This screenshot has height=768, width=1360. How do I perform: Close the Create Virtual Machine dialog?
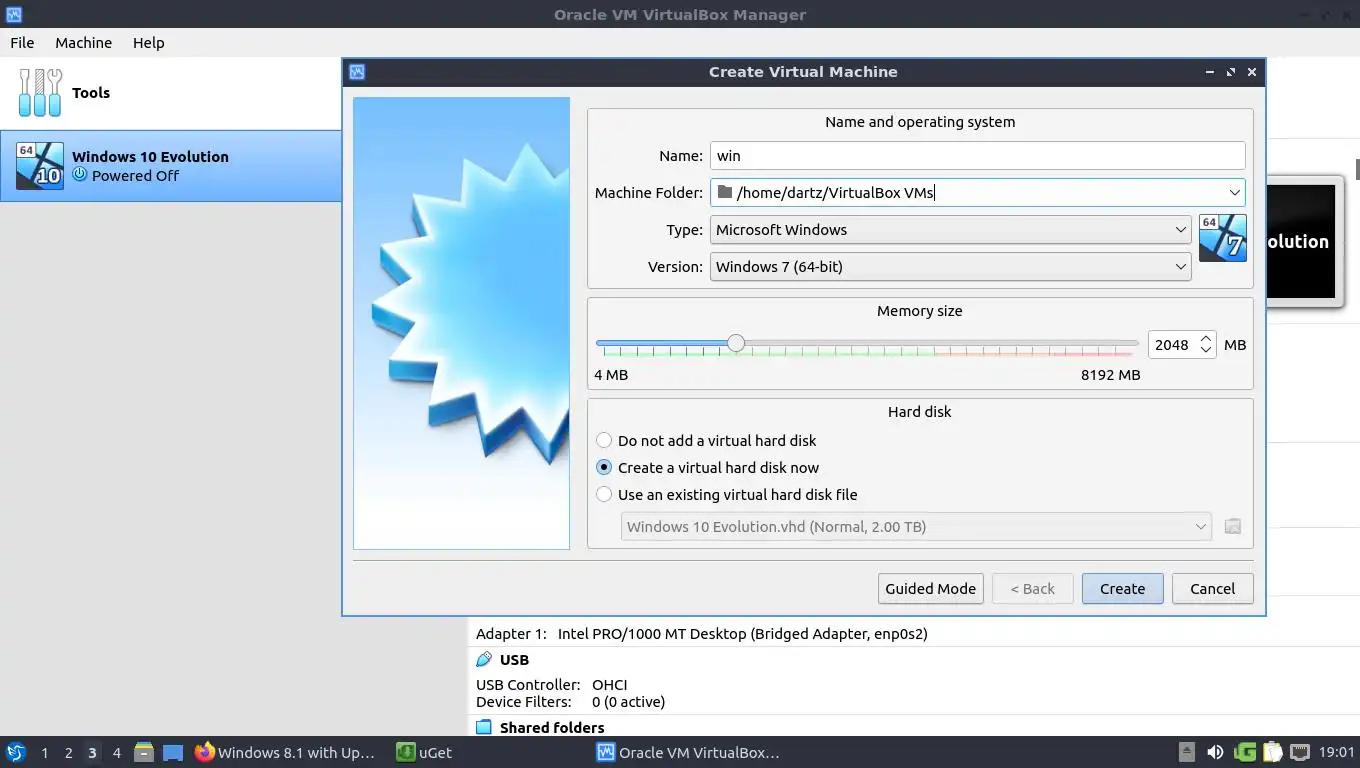tap(1251, 72)
